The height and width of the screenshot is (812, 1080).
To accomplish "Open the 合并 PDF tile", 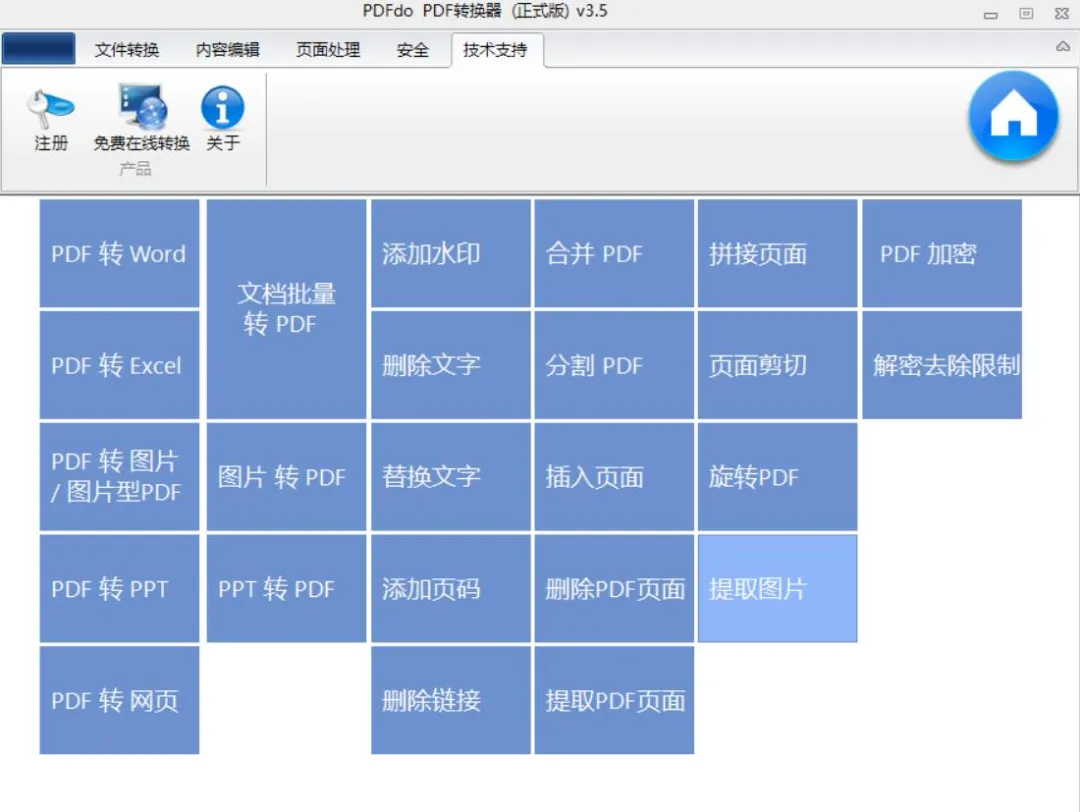I will click(x=614, y=253).
